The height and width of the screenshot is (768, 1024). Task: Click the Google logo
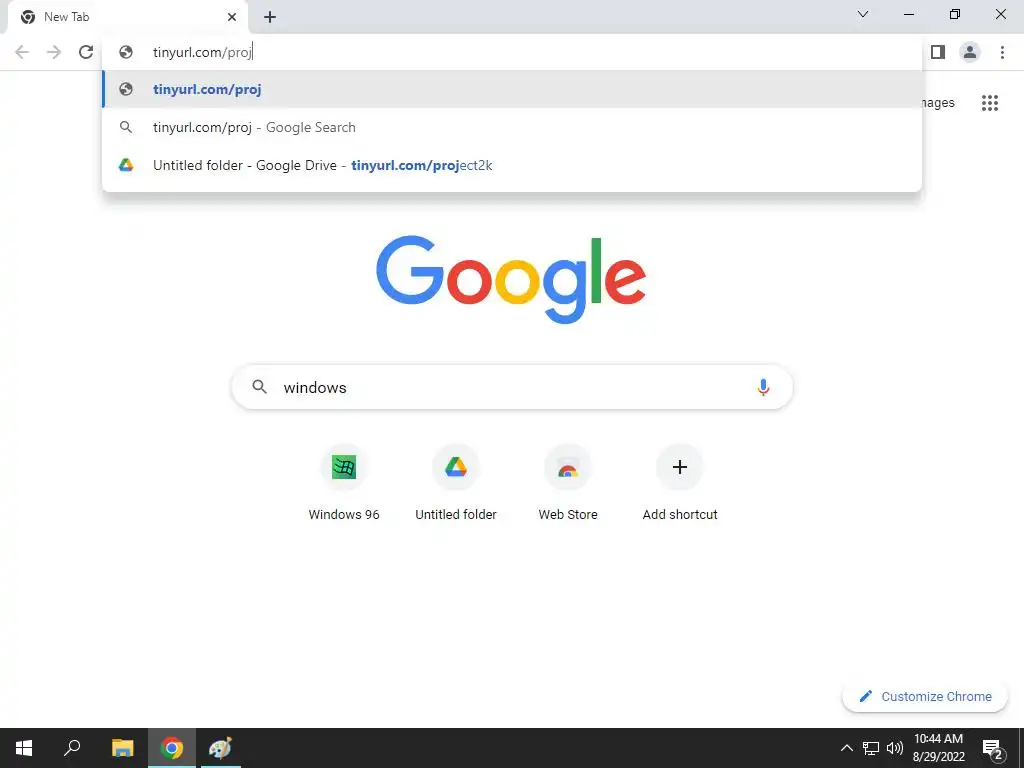511,280
